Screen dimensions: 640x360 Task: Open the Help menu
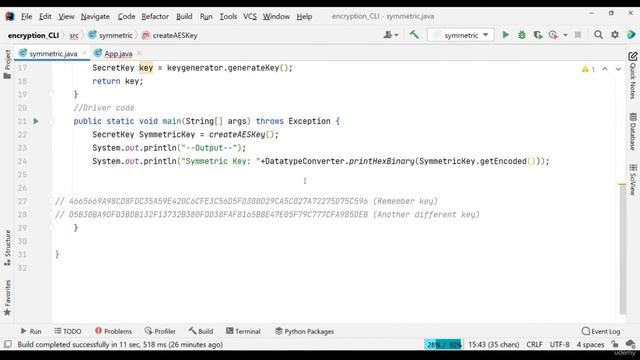pyautogui.click(x=304, y=16)
